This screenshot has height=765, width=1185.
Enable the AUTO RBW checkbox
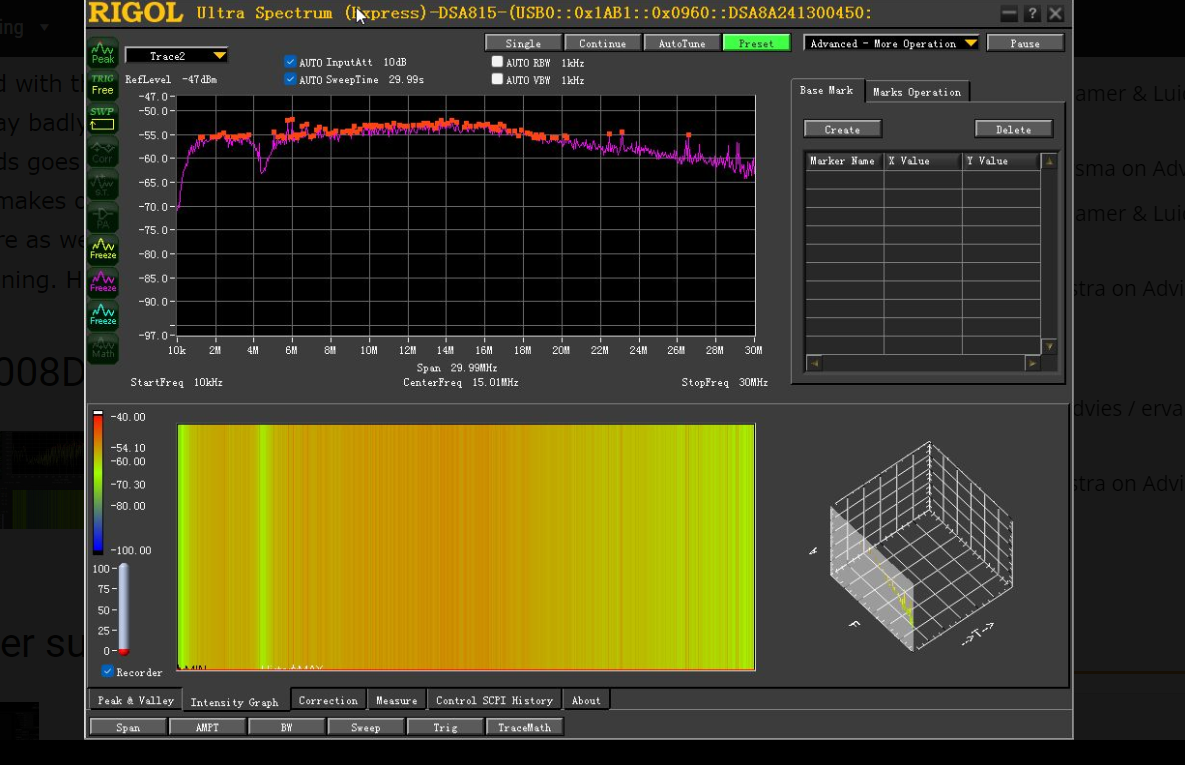tap(497, 62)
